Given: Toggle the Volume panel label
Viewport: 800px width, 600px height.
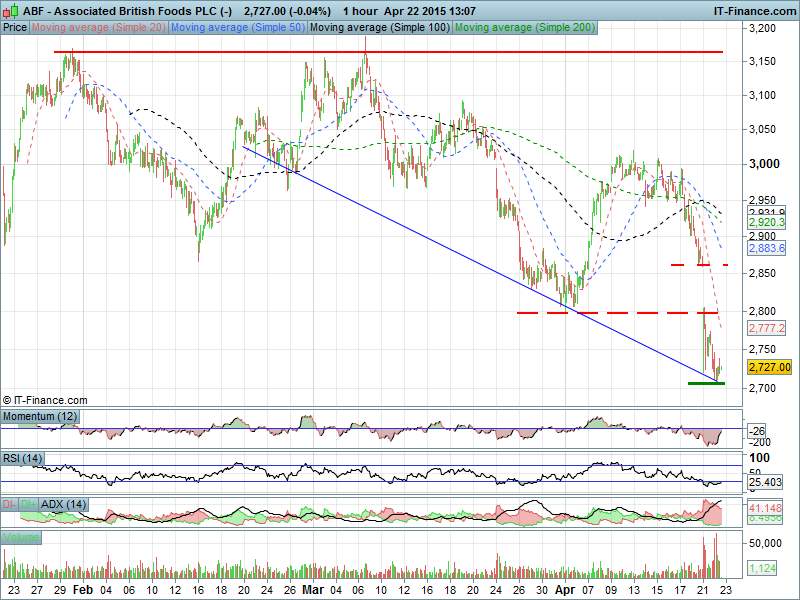Looking at the screenshot, I should (x=22, y=538).
